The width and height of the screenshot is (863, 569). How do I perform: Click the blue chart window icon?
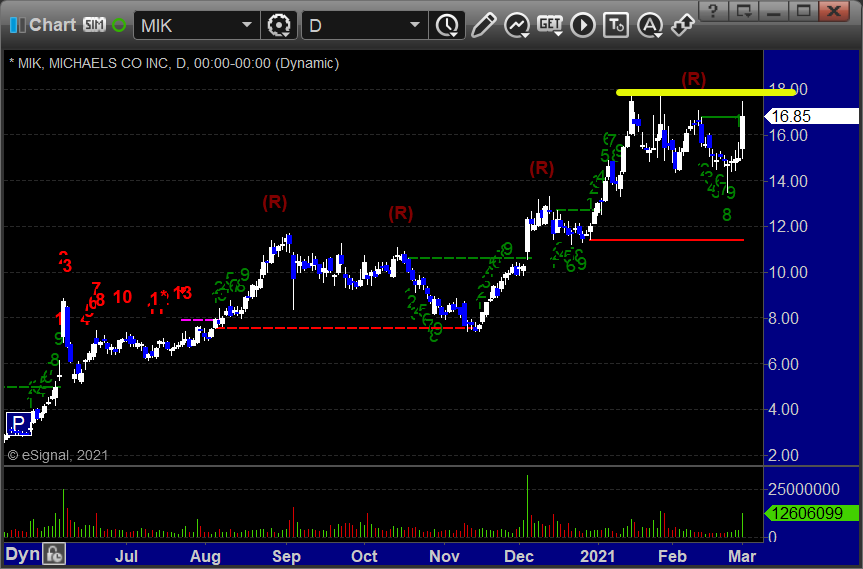(18, 25)
